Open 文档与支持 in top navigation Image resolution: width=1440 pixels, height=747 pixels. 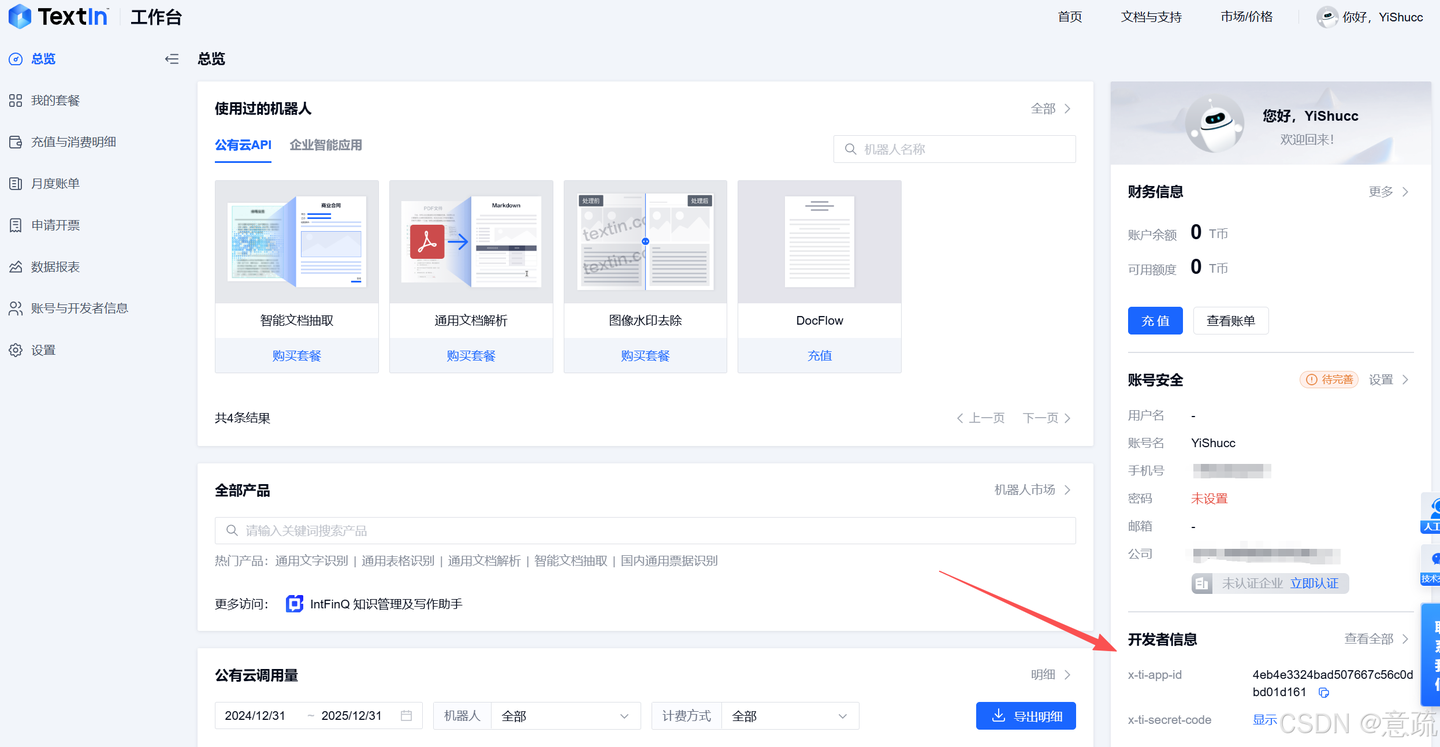pos(1151,17)
